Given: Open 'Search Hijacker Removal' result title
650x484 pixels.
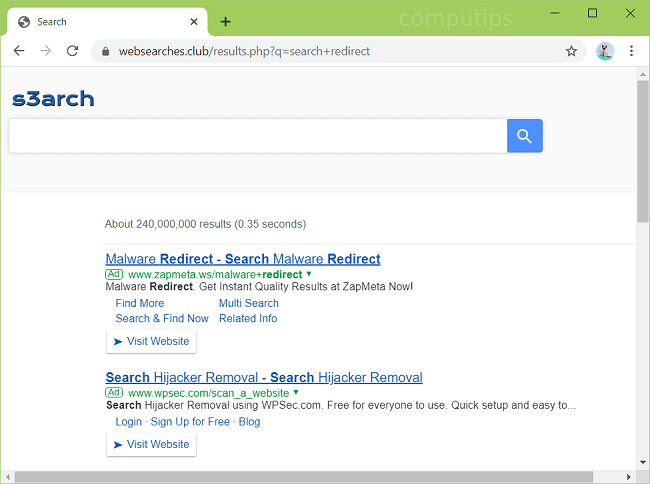Looking at the screenshot, I should pos(264,378).
